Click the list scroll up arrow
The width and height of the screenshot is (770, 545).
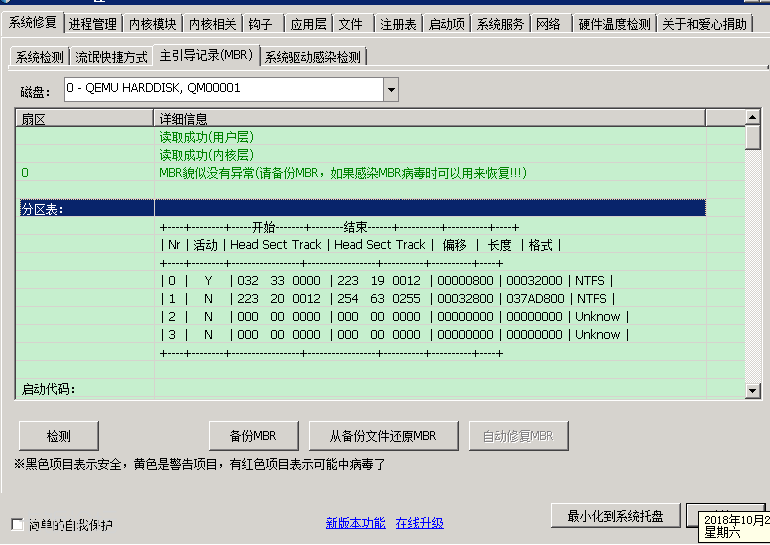click(x=752, y=117)
